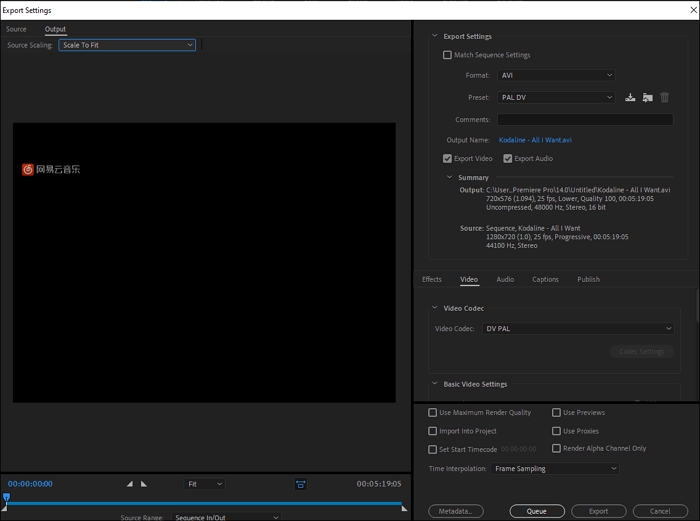This screenshot has width=700, height=521.
Task: Uncheck the Export Audio checkbox
Action: point(508,158)
